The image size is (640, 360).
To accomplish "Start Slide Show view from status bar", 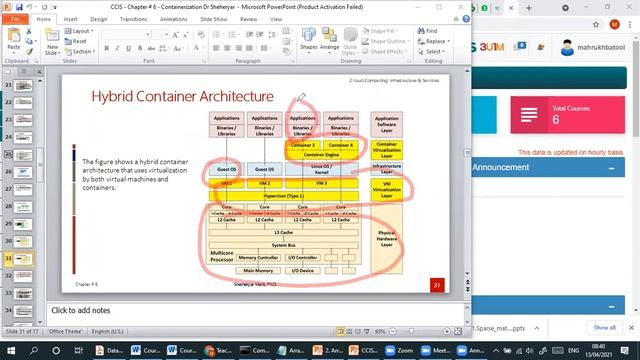I will point(367,331).
